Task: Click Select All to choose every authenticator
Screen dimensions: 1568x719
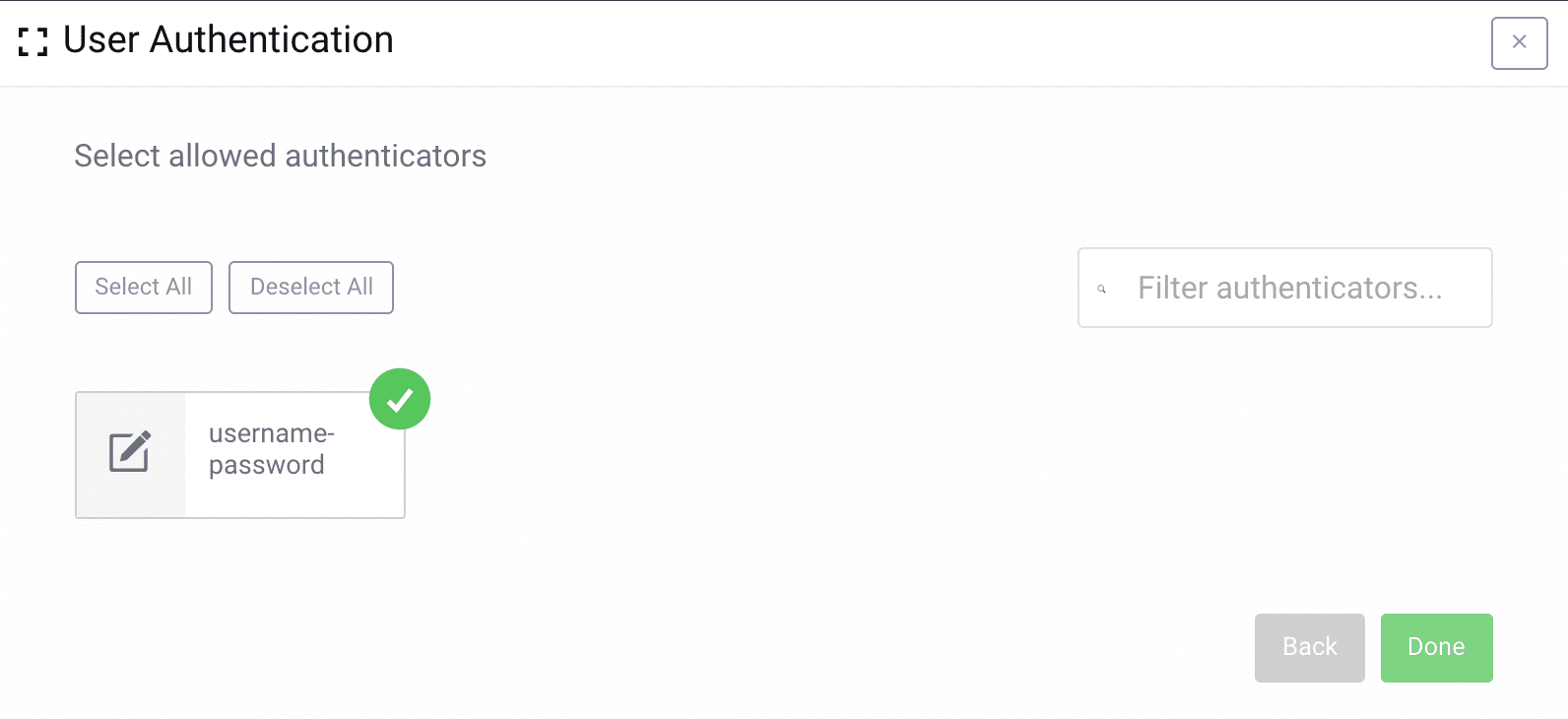Action: pyautogui.click(x=143, y=287)
